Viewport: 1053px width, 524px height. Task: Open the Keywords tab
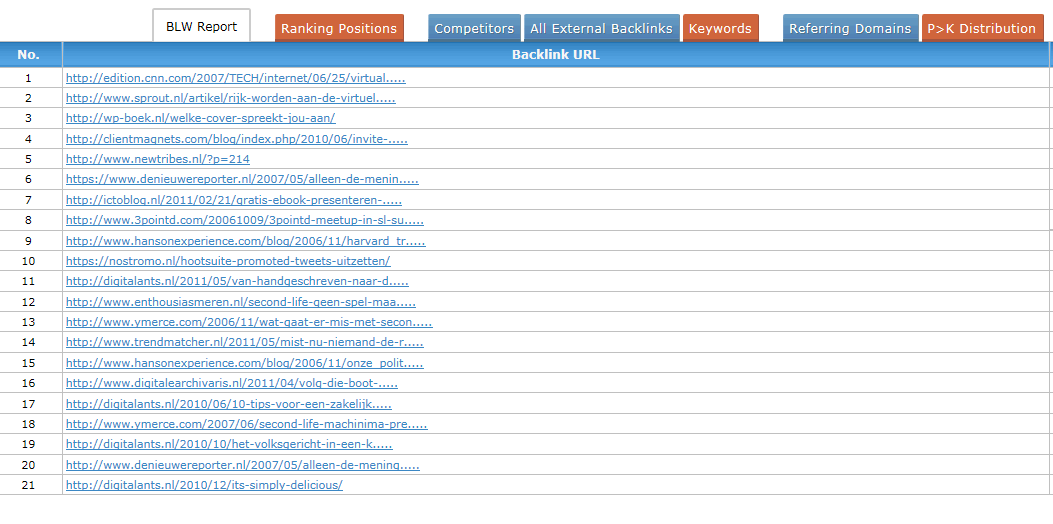click(x=720, y=28)
